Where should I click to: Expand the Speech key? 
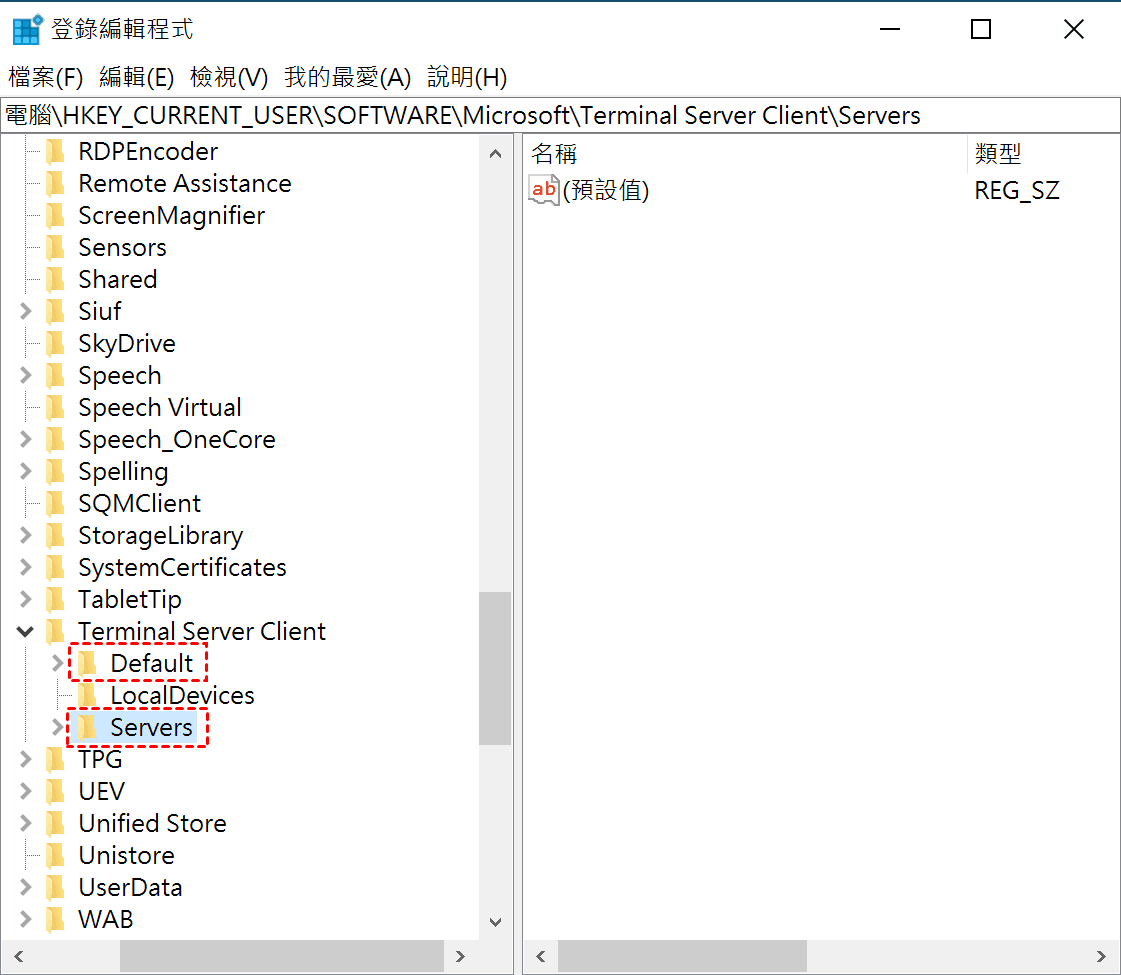pyautogui.click(x=25, y=375)
